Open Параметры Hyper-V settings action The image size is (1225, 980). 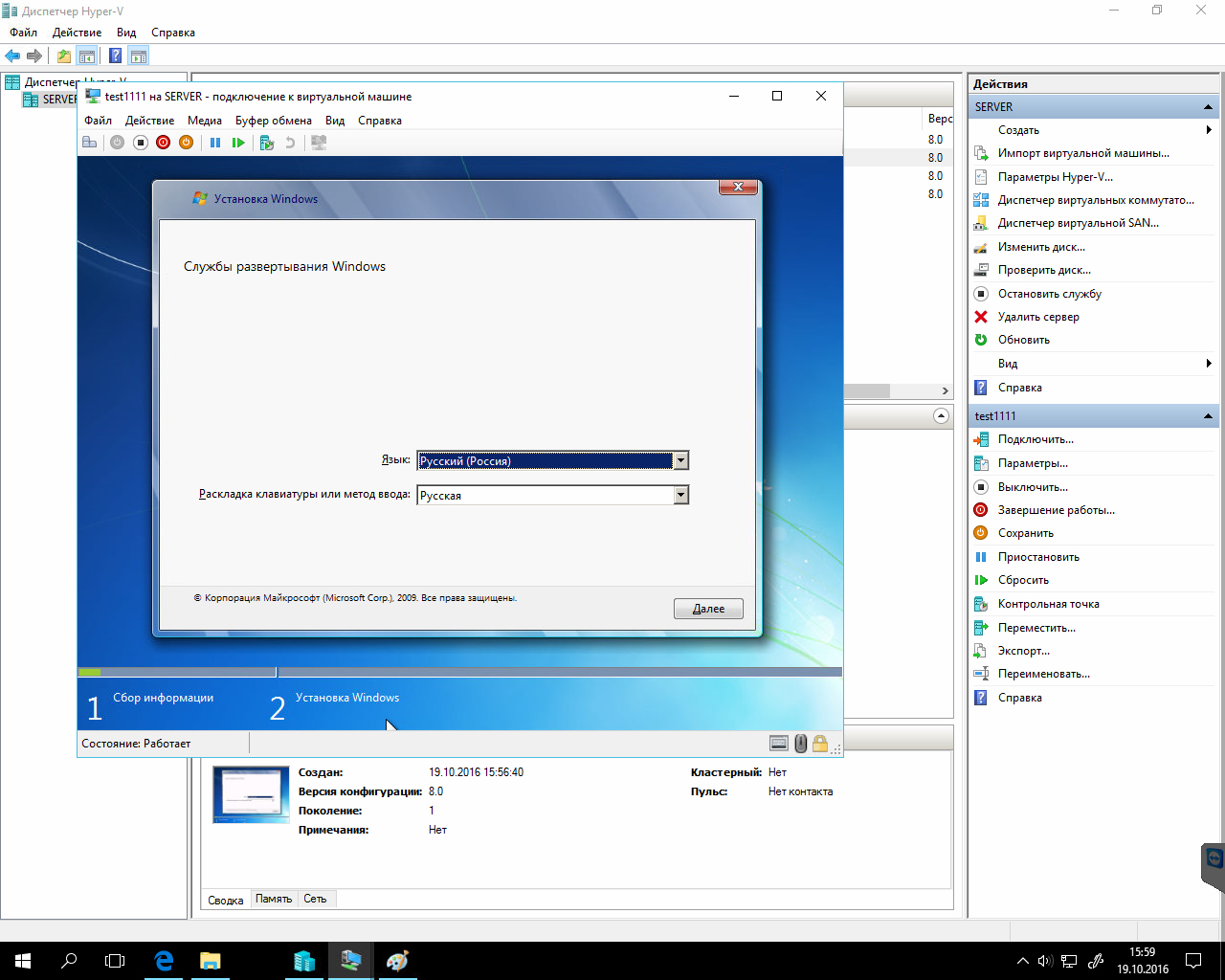tap(1055, 177)
